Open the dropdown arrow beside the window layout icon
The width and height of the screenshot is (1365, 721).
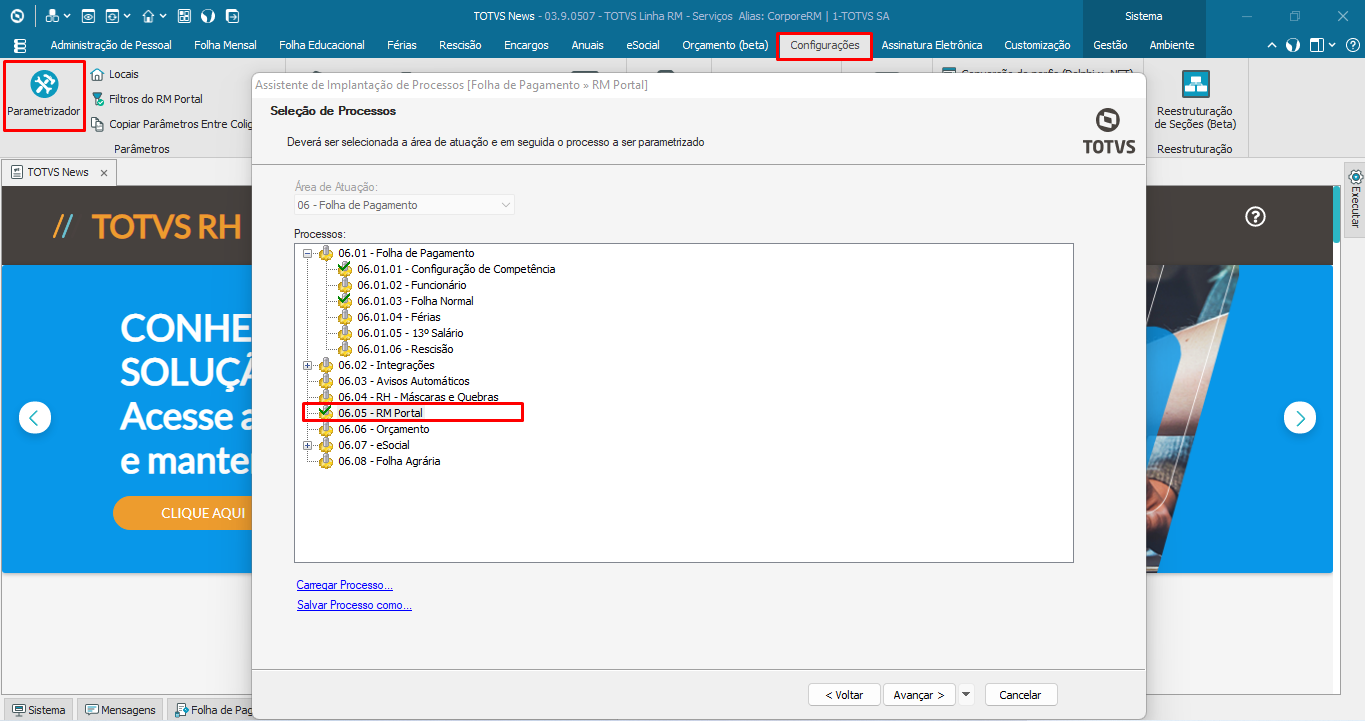(1333, 45)
